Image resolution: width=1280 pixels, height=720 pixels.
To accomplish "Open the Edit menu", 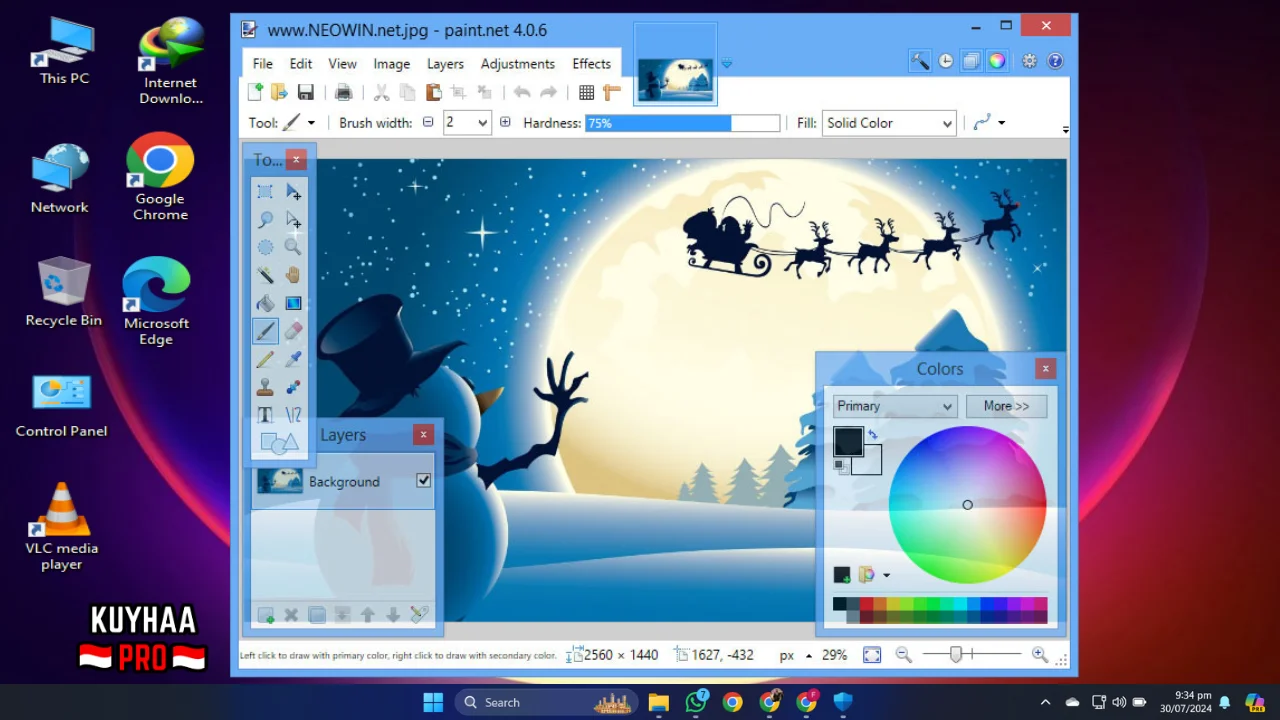I will click(x=301, y=63).
